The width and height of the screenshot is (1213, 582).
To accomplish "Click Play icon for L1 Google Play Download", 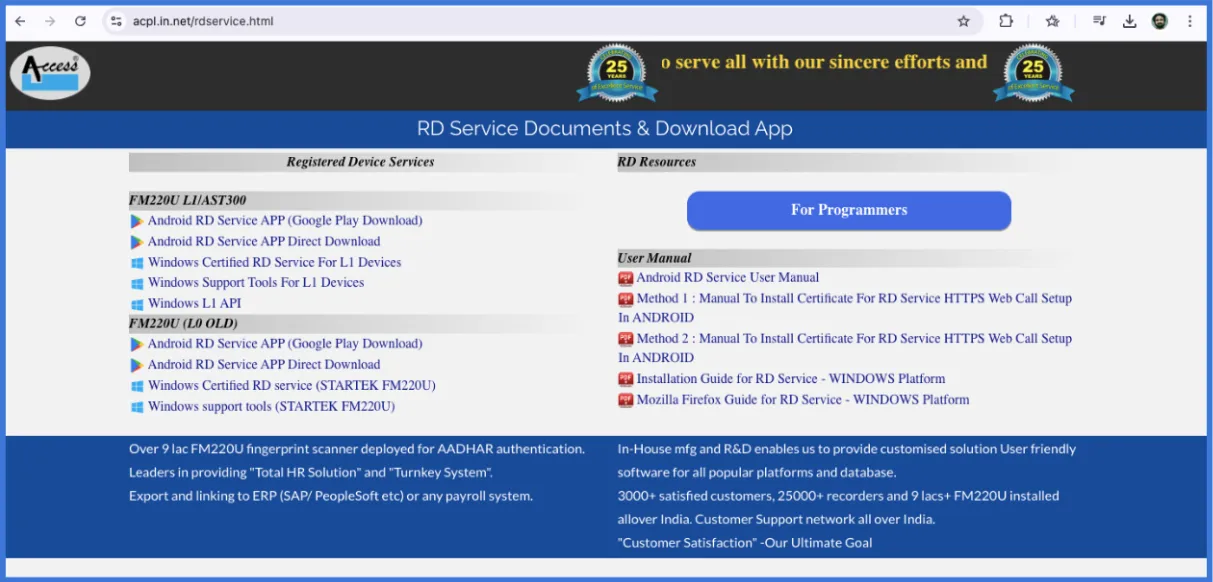I will (x=137, y=221).
